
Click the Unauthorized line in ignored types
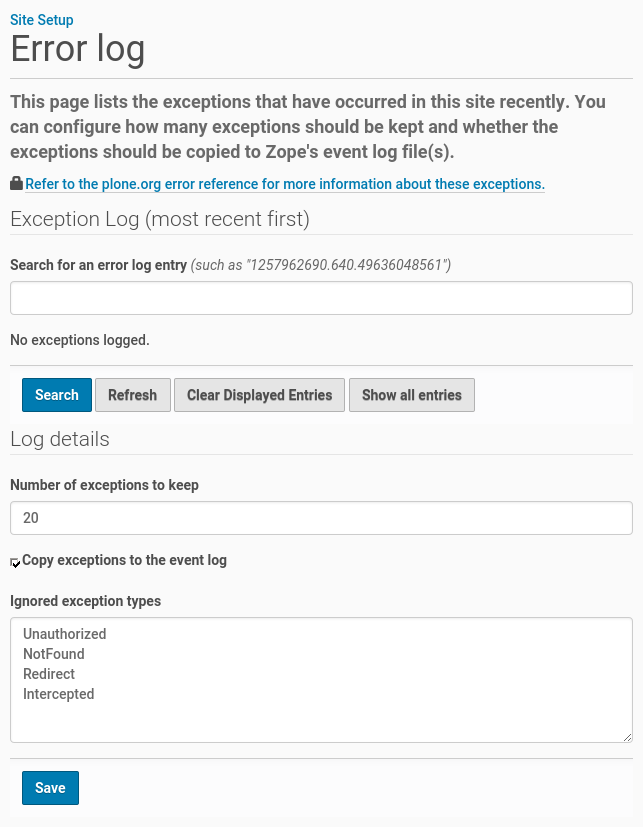click(65, 634)
